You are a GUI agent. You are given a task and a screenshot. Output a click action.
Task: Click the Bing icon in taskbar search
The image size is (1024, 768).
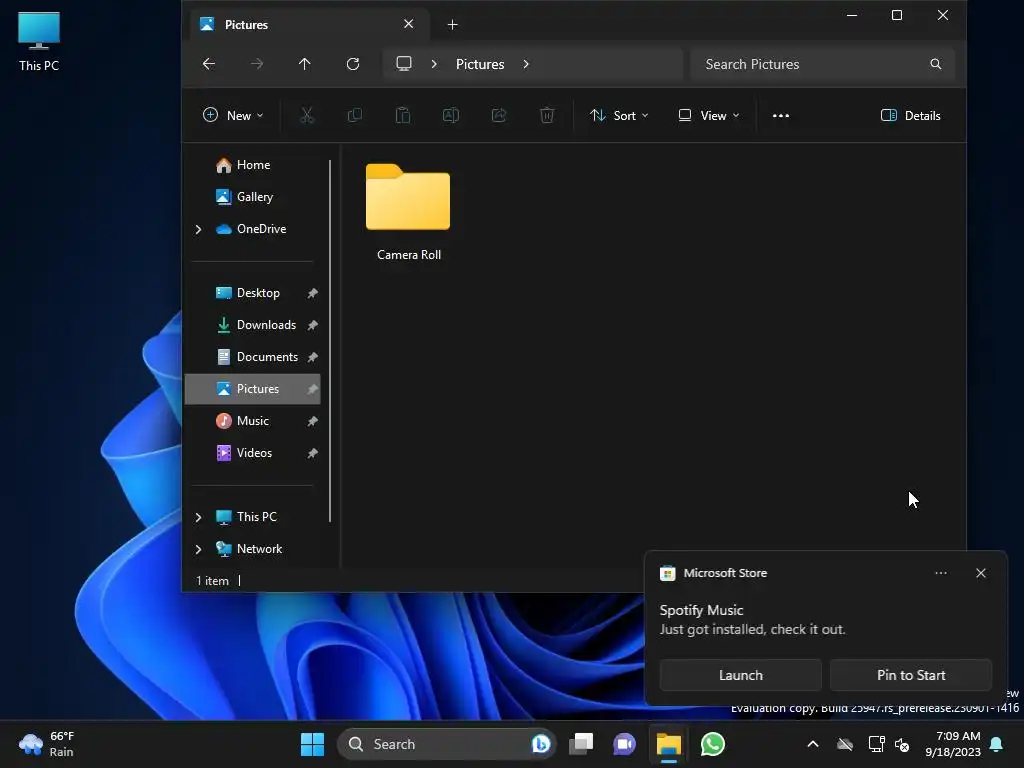tap(540, 744)
